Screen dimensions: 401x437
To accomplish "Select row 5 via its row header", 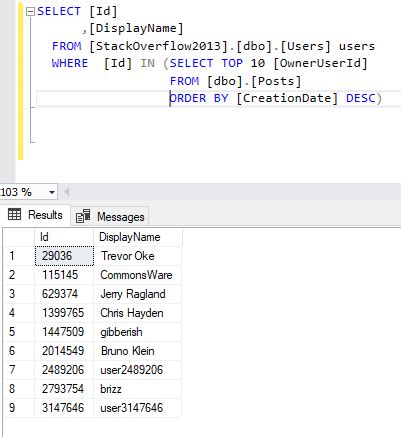I will coord(19,332).
